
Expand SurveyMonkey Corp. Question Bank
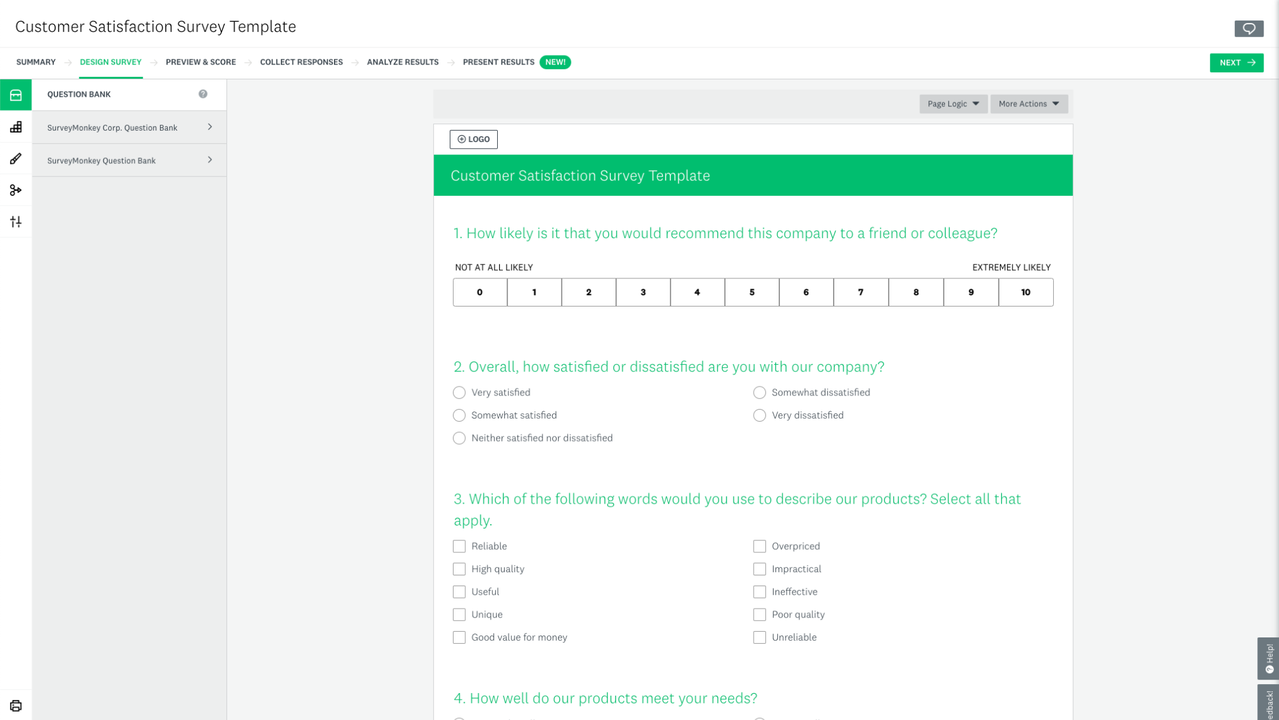[x=129, y=128]
